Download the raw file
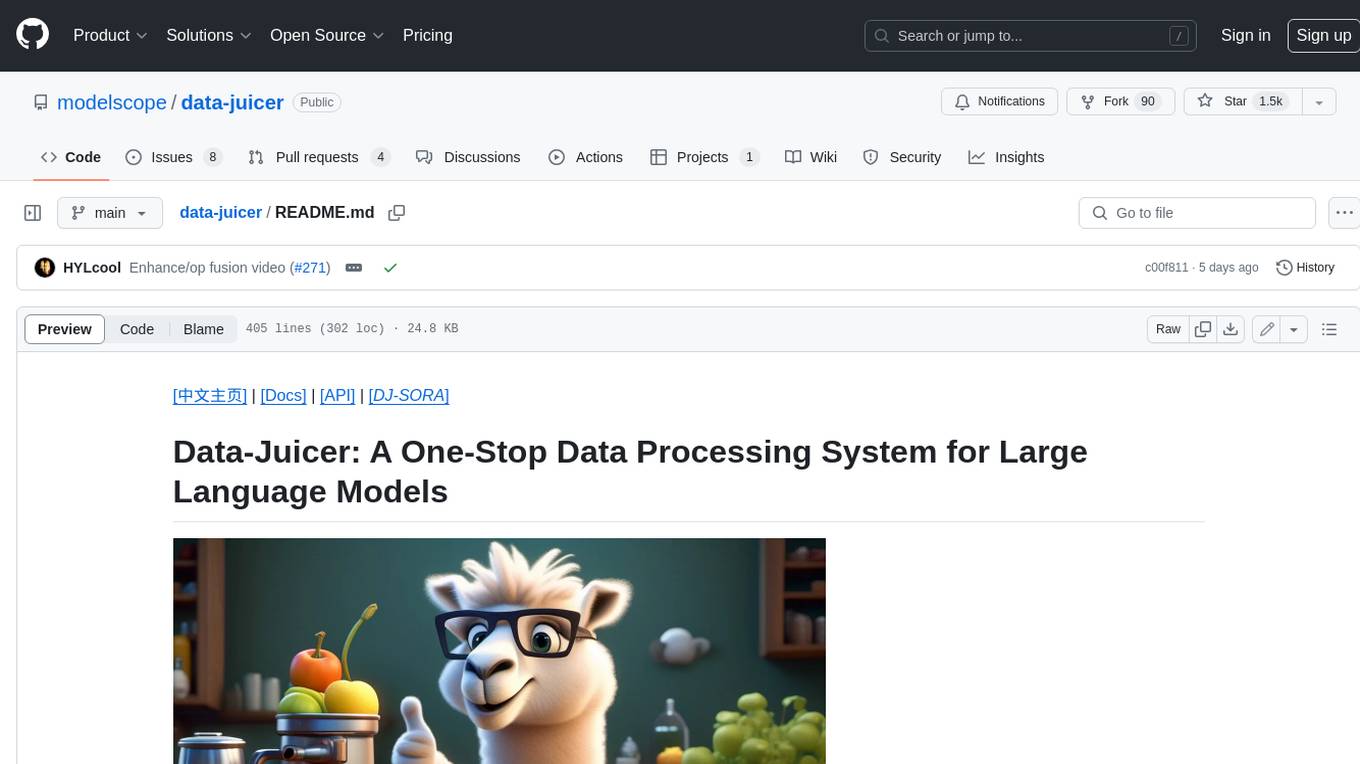 pos(1231,329)
